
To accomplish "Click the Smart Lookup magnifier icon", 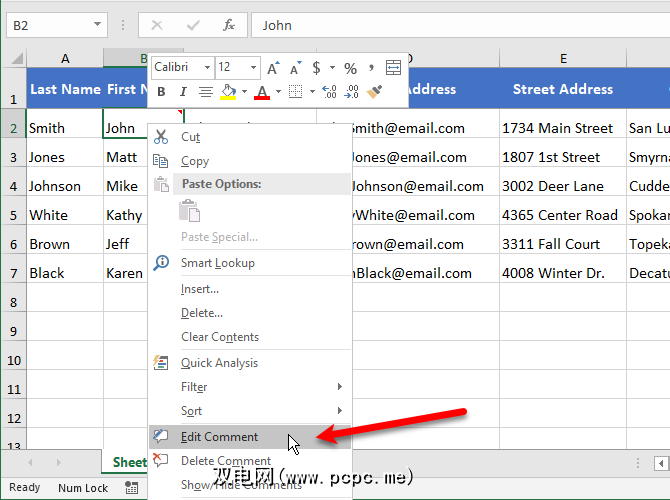I will click(x=161, y=263).
